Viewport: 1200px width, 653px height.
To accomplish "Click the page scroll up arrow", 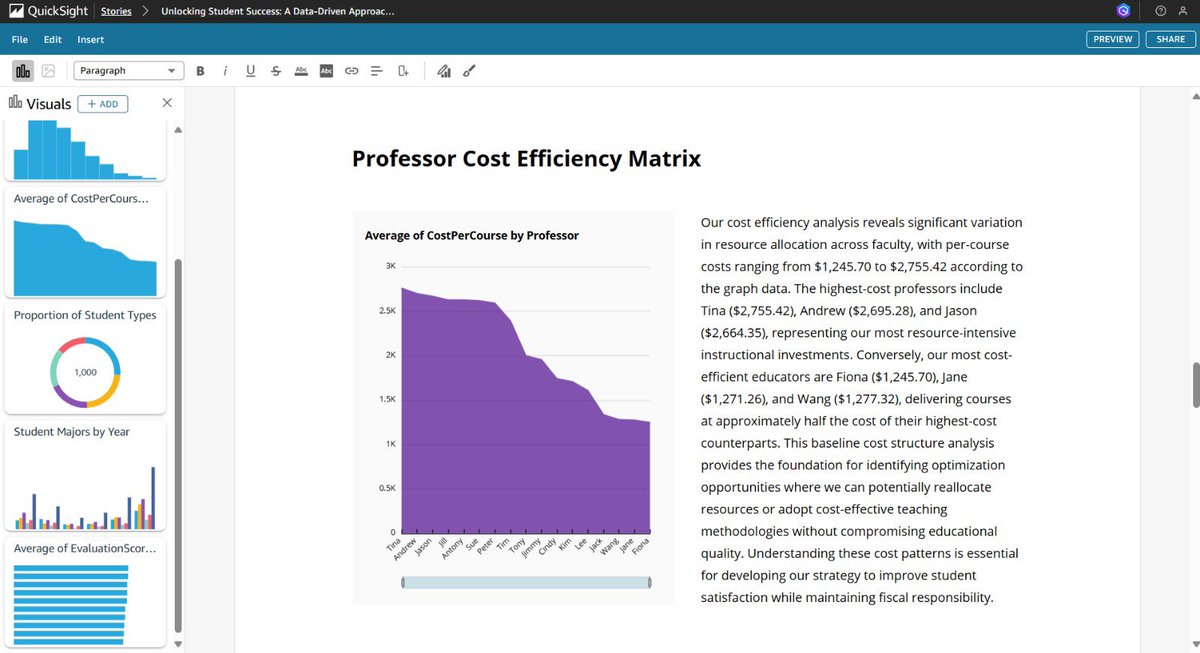I will [x=1194, y=95].
